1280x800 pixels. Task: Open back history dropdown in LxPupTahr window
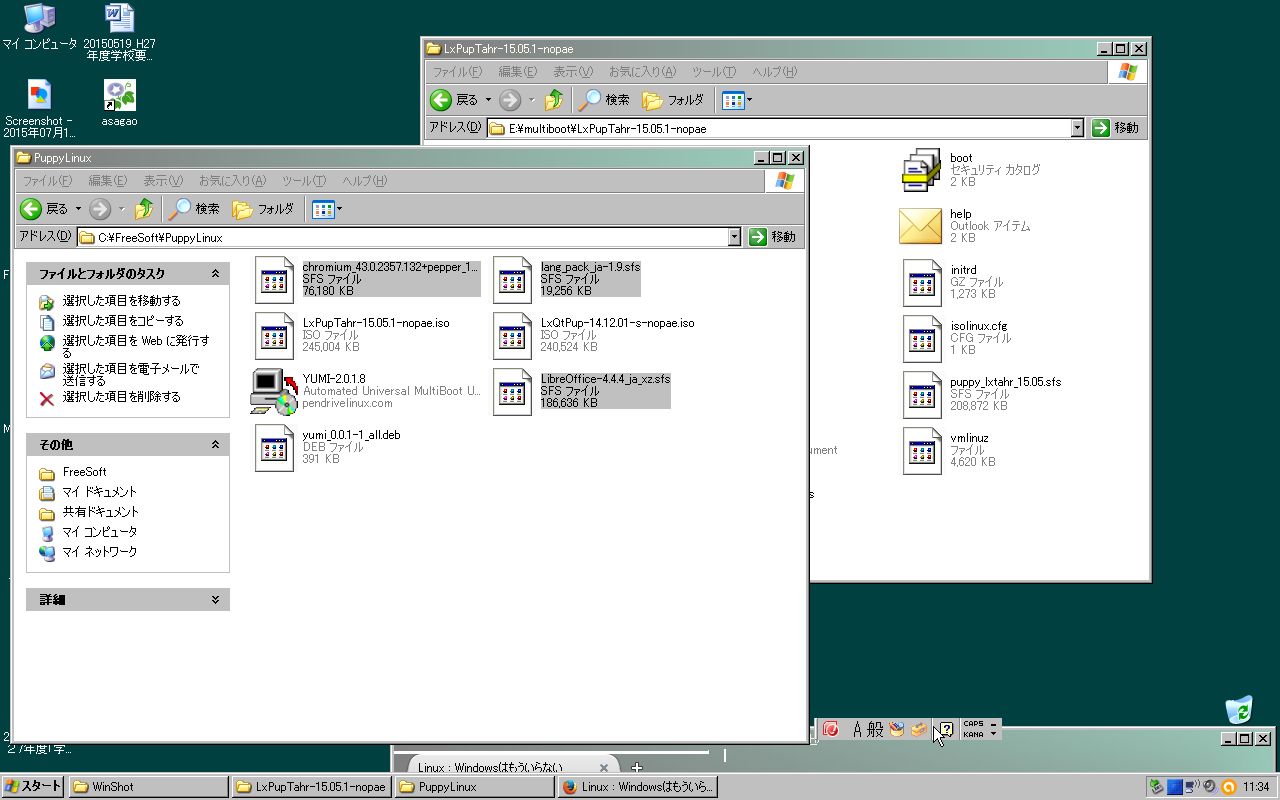click(x=488, y=100)
